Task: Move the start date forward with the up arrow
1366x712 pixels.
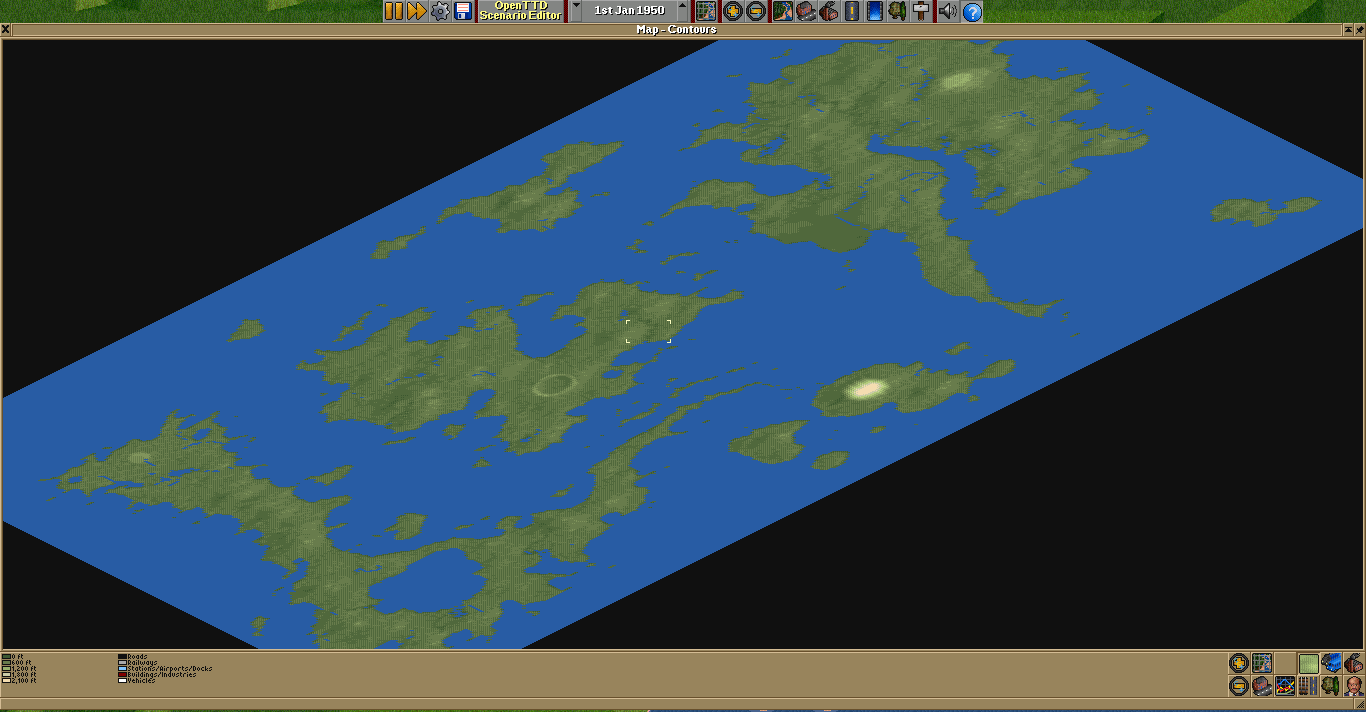Action: [x=683, y=11]
